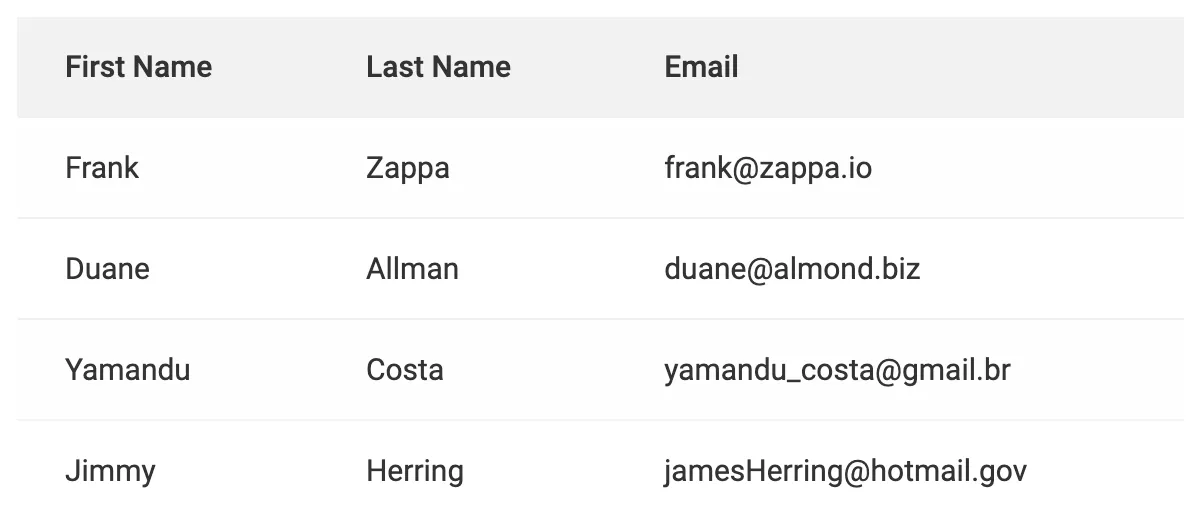Click the Herring last name cell

(x=414, y=471)
